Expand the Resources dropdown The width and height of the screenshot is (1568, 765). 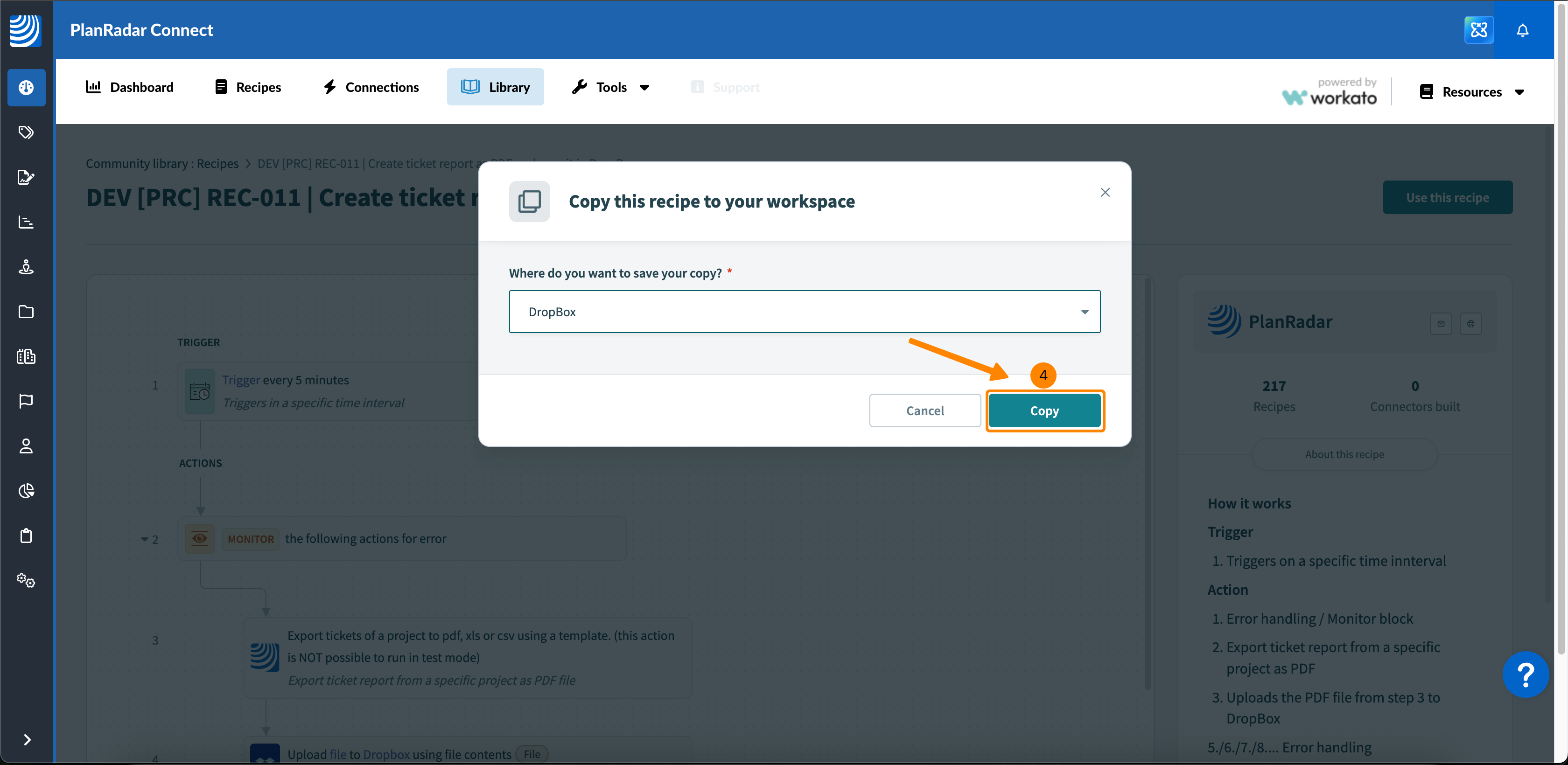click(x=1471, y=92)
